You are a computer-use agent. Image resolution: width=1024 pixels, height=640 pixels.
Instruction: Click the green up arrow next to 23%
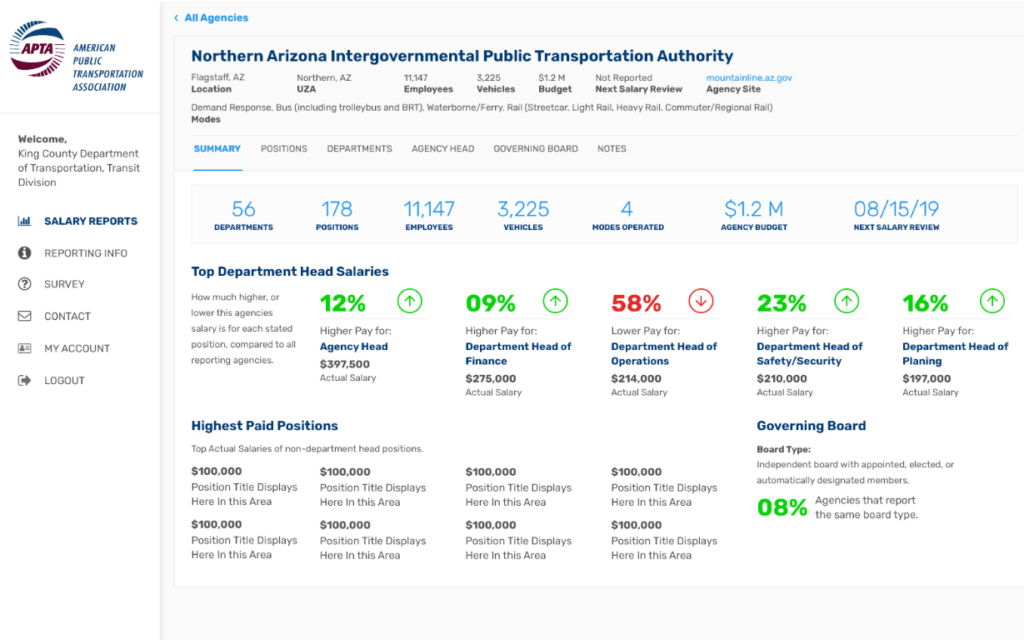click(x=846, y=301)
